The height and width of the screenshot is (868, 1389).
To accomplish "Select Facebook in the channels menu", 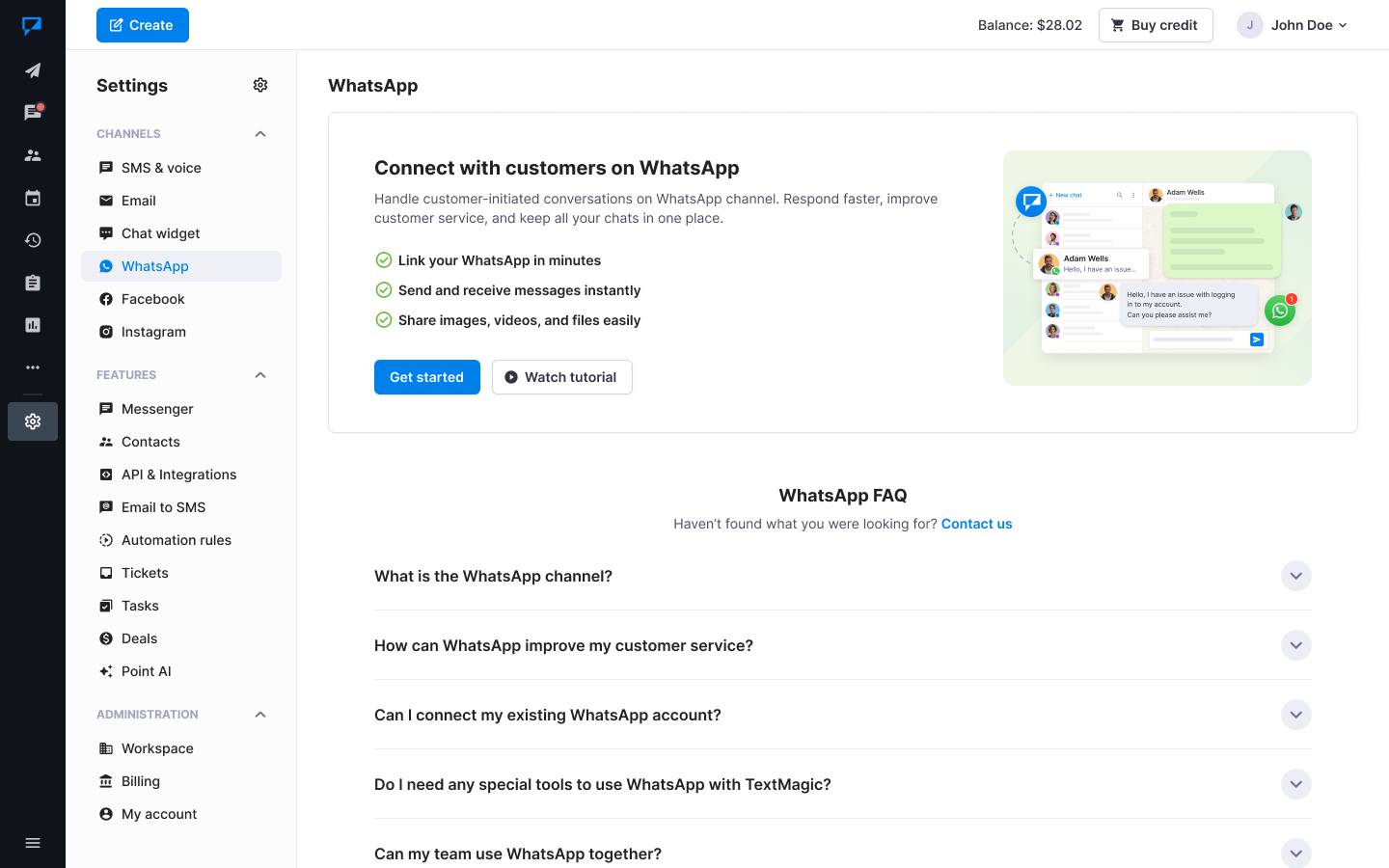I will [152, 299].
